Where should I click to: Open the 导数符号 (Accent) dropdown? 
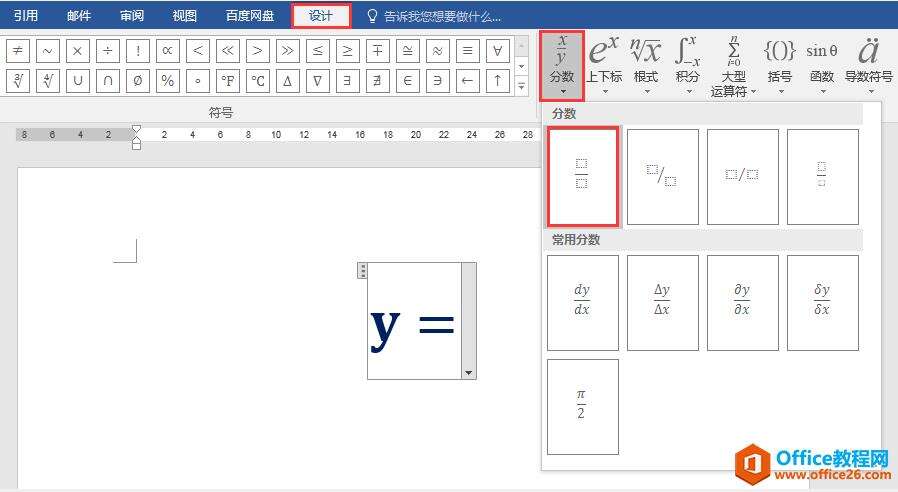[869, 66]
